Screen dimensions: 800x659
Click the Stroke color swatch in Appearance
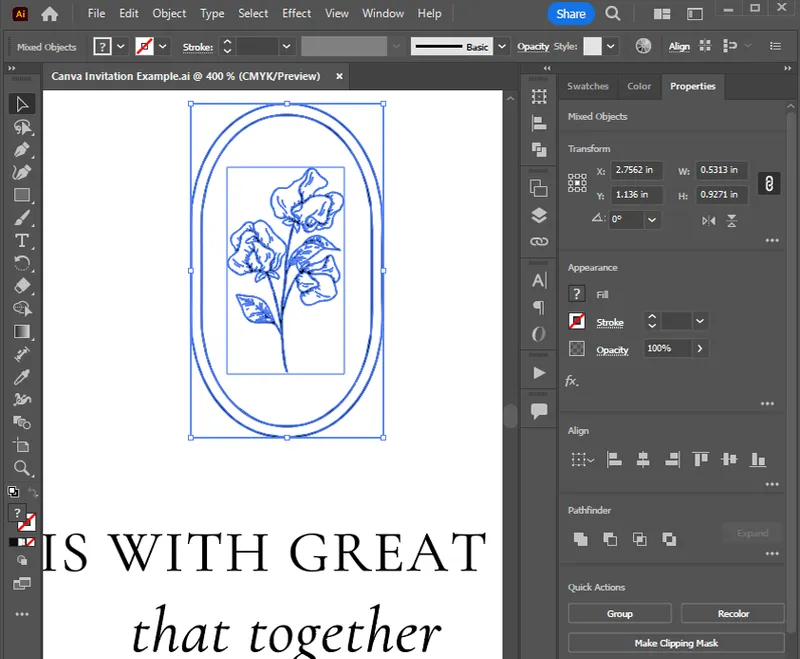click(x=577, y=321)
